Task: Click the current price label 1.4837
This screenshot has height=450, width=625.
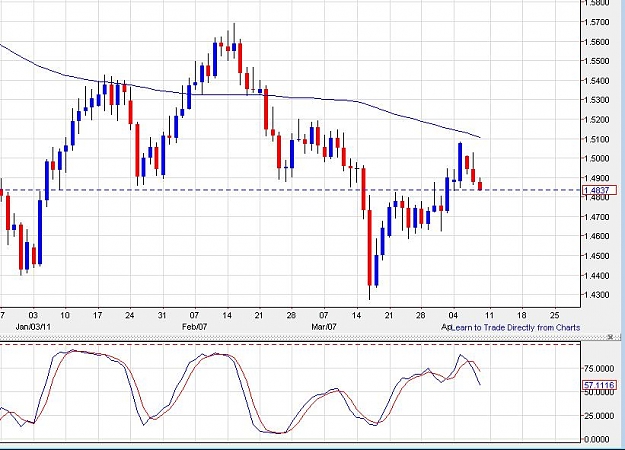Action: [599, 190]
